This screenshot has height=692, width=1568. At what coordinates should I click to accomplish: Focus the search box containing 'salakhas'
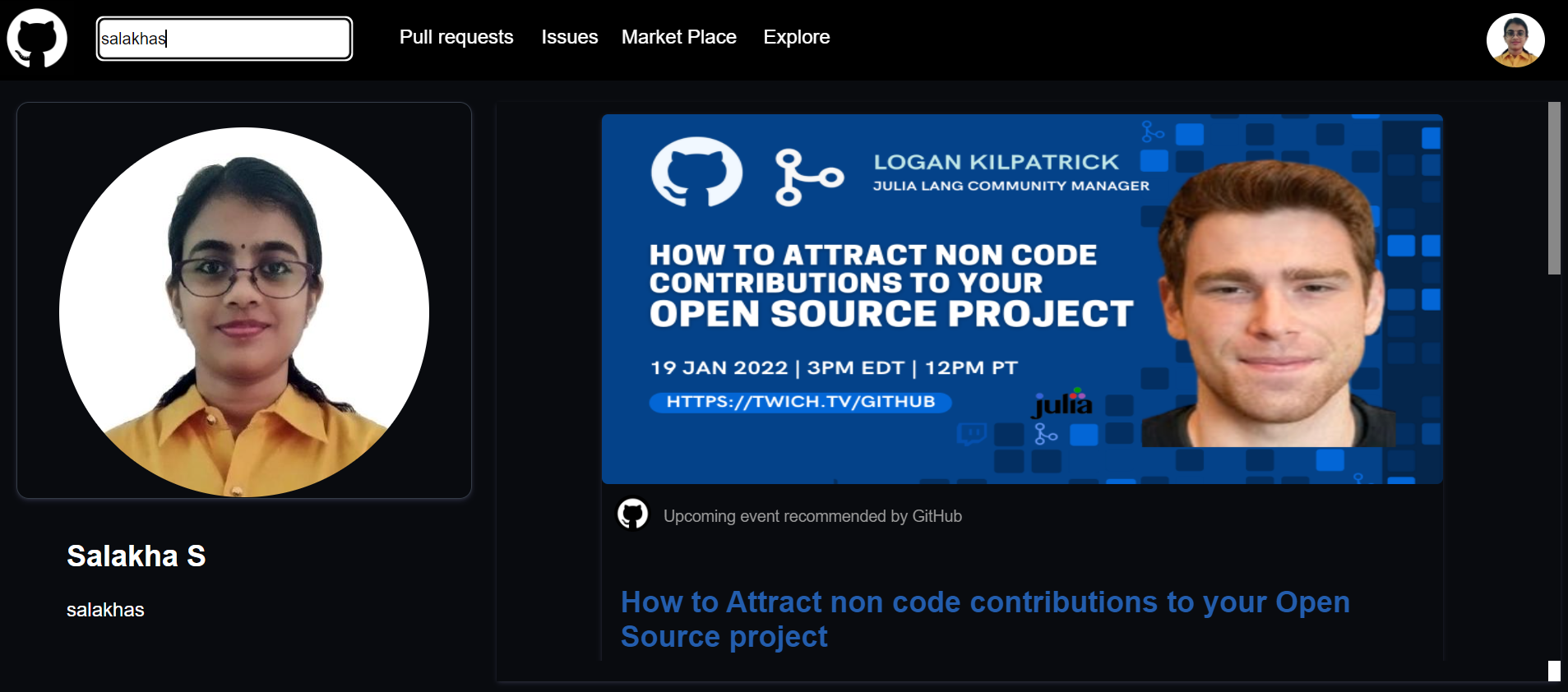pyautogui.click(x=224, y=39)
